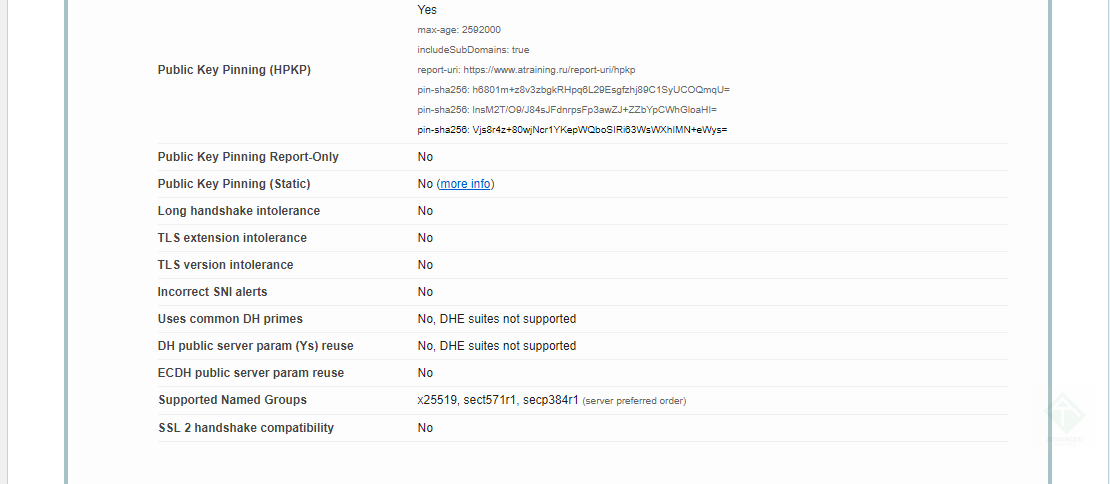The image size is (1110, 484).
Task: Click the SSL 2 handshake compatibility label
Action: click(x=246, y=428)
